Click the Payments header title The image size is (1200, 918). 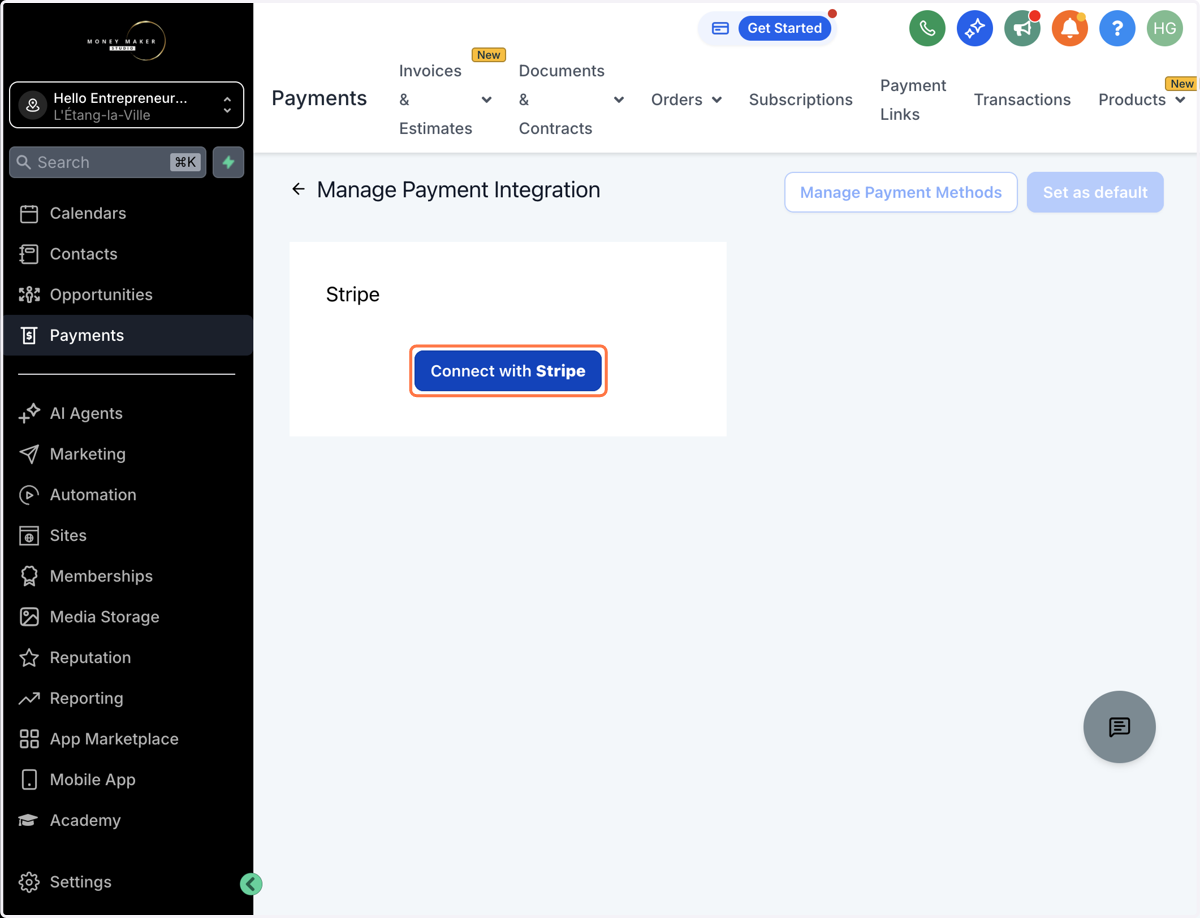(319, 98)
